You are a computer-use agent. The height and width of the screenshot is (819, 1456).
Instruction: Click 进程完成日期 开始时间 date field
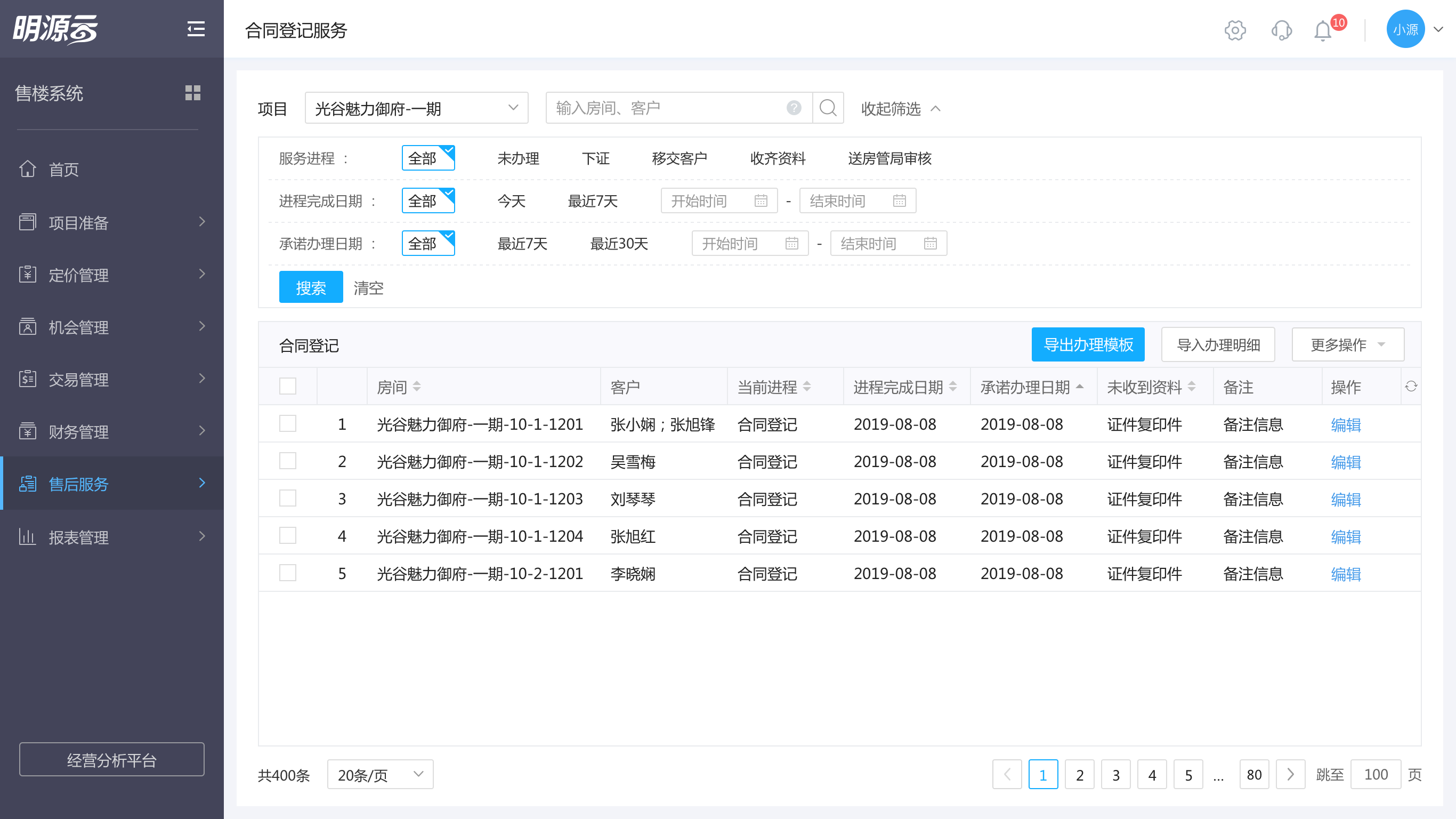[719, 200]
